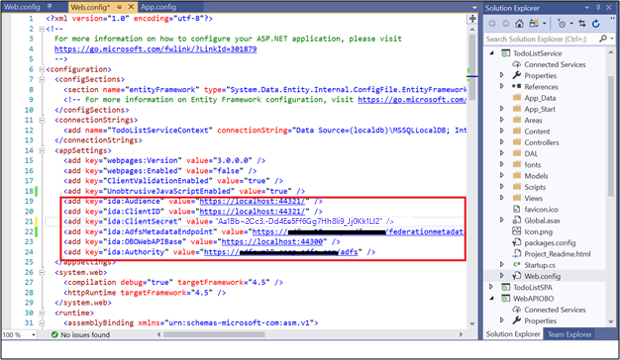Click the magnifier search icon in Solution Explorer
This screenshot has height=360, width=620.
[603, 38]
